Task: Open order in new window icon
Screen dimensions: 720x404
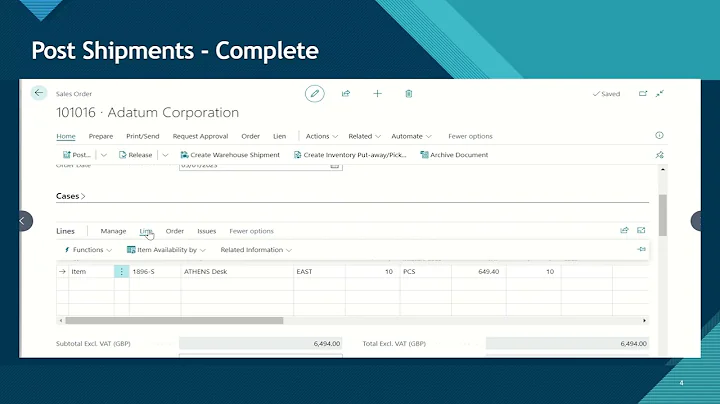Action: coord(643,94)
